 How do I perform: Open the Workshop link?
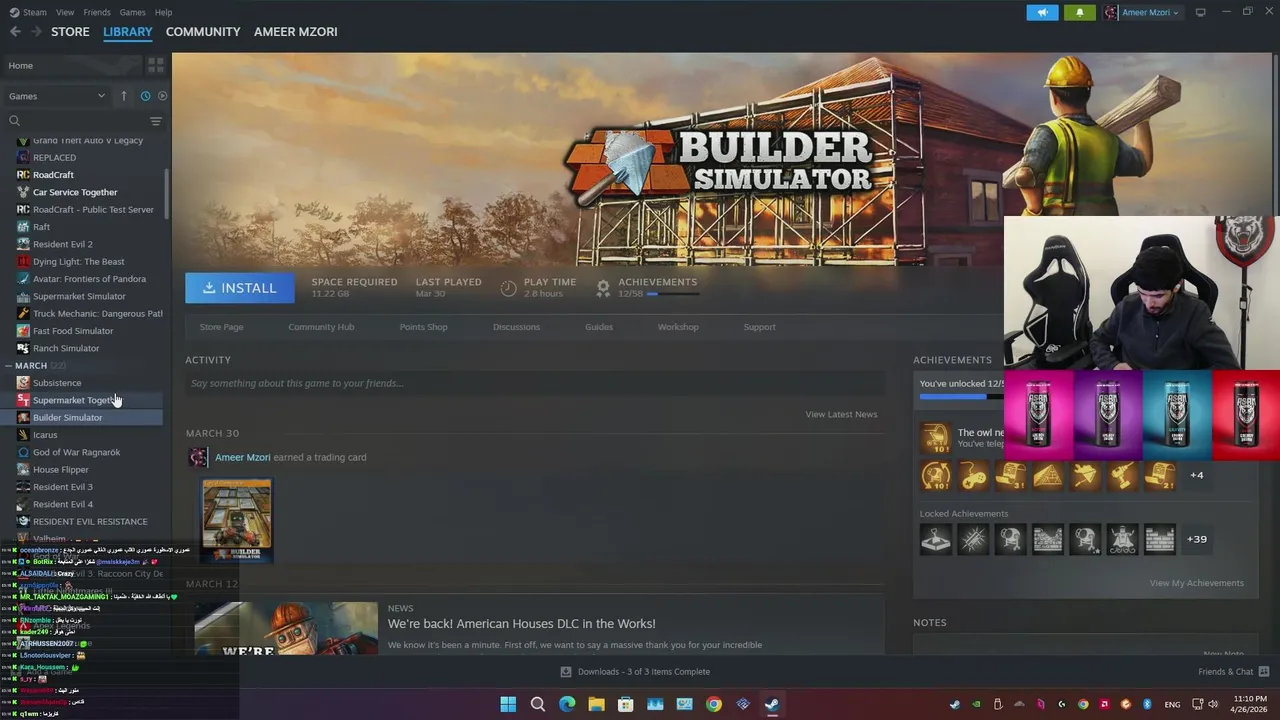[x=678, y=327]
